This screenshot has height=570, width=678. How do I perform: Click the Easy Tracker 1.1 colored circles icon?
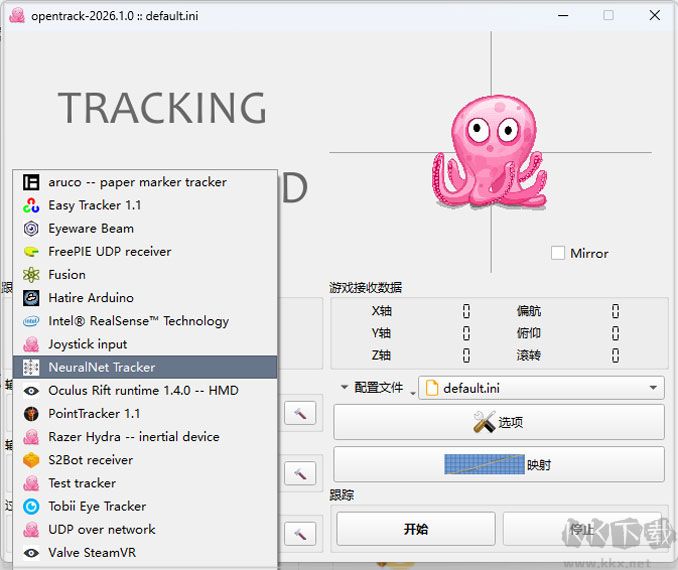[x=31, y=205]
